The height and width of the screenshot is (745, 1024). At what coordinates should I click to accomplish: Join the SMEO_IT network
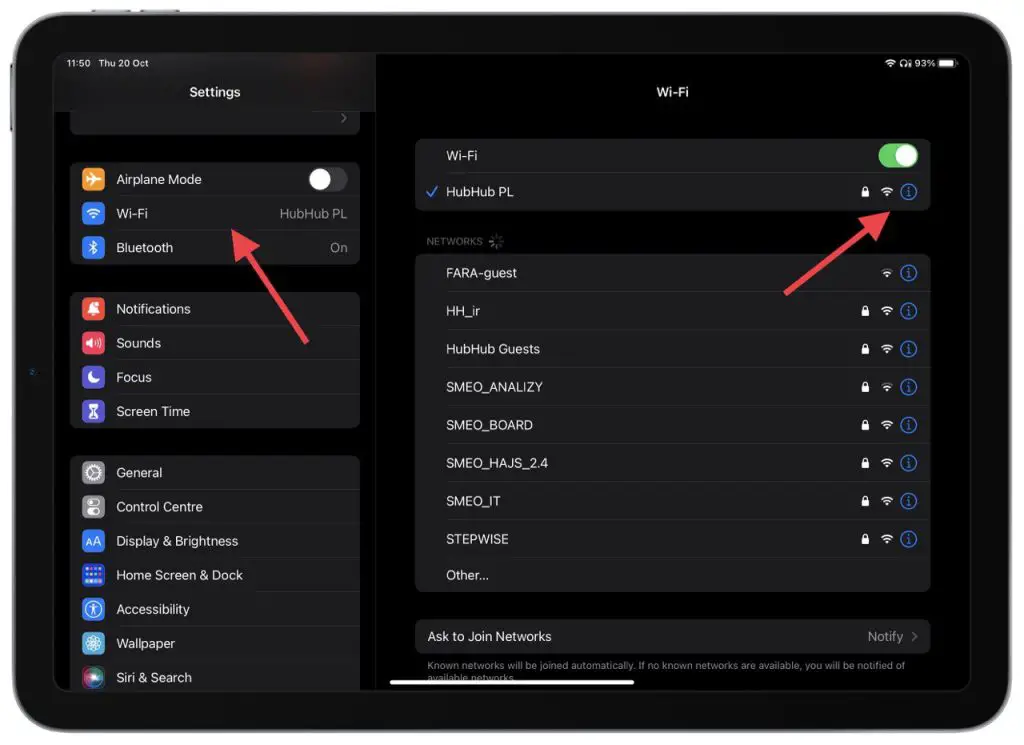[672, 501]
